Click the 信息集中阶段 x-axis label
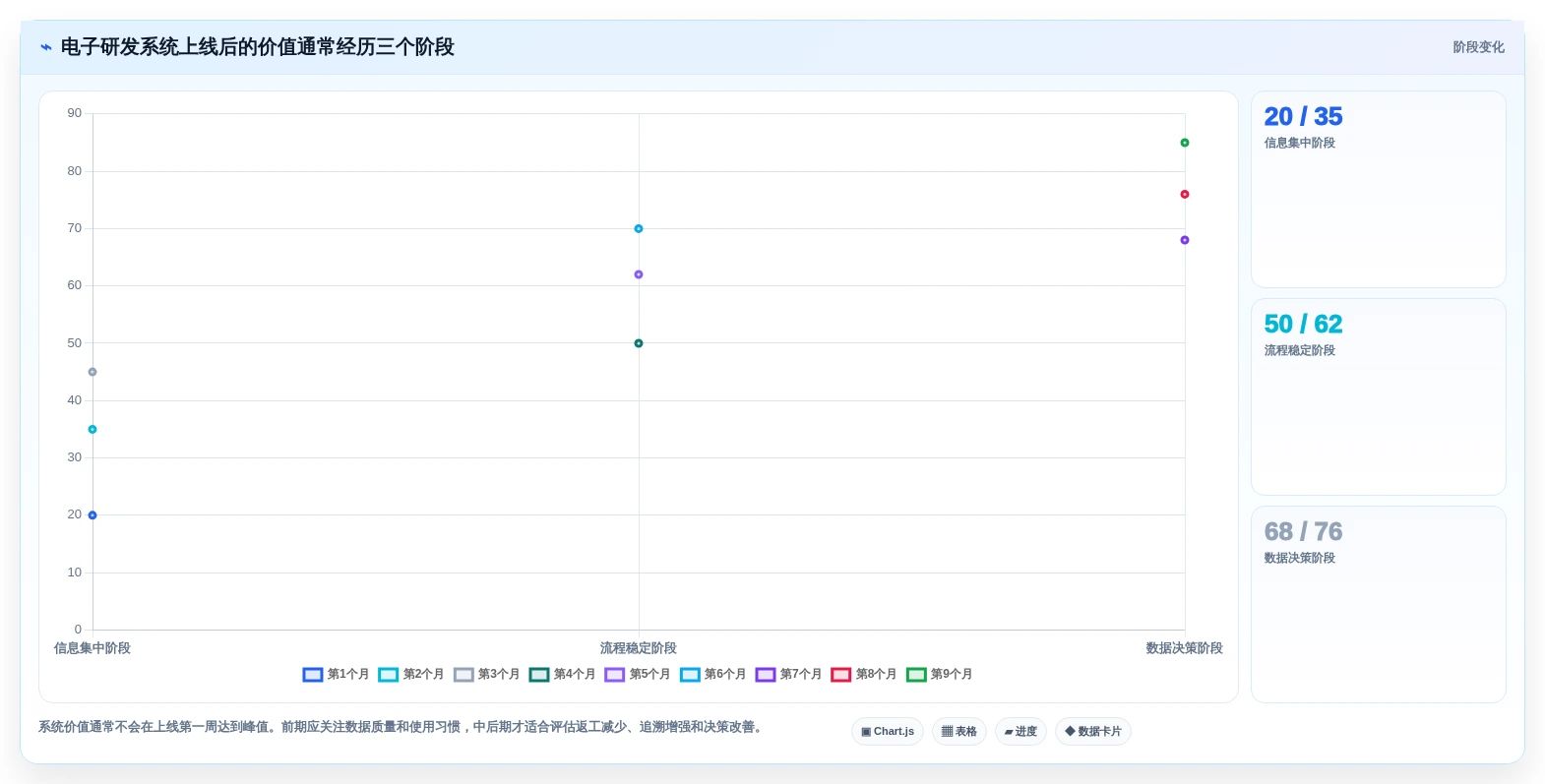 [93, 648]
